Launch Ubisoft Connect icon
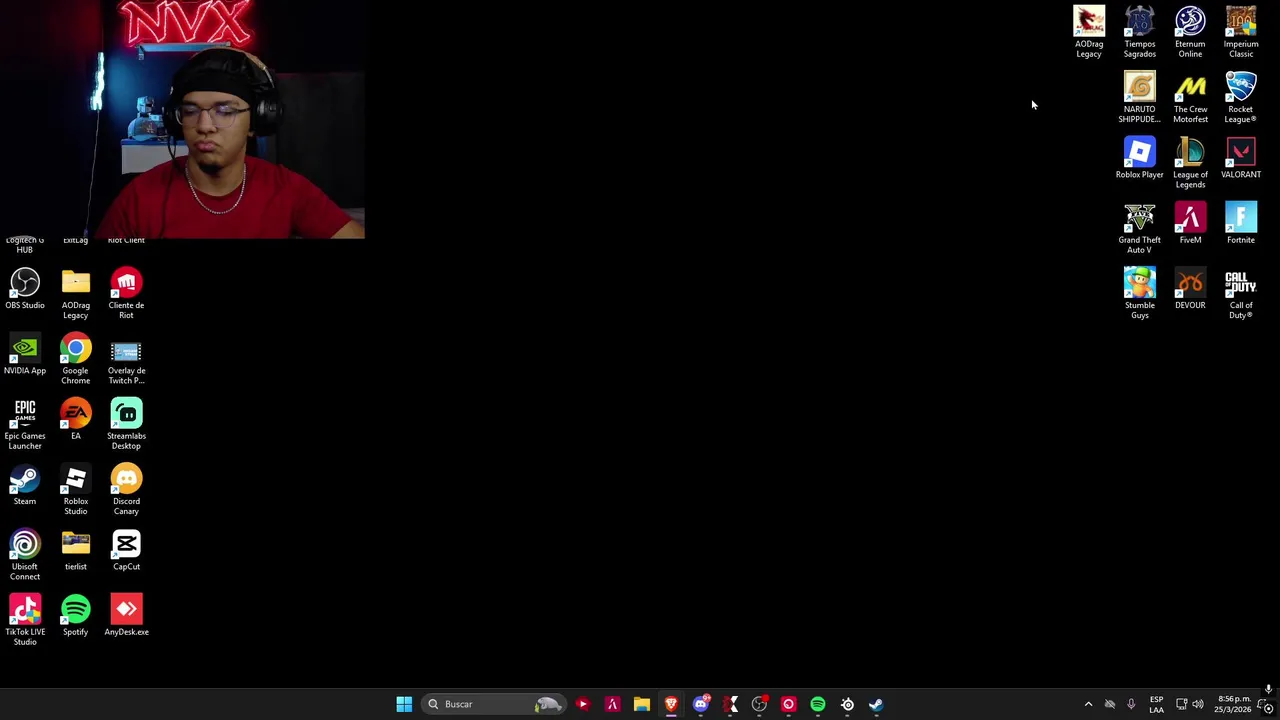 [x=25, y=554]
